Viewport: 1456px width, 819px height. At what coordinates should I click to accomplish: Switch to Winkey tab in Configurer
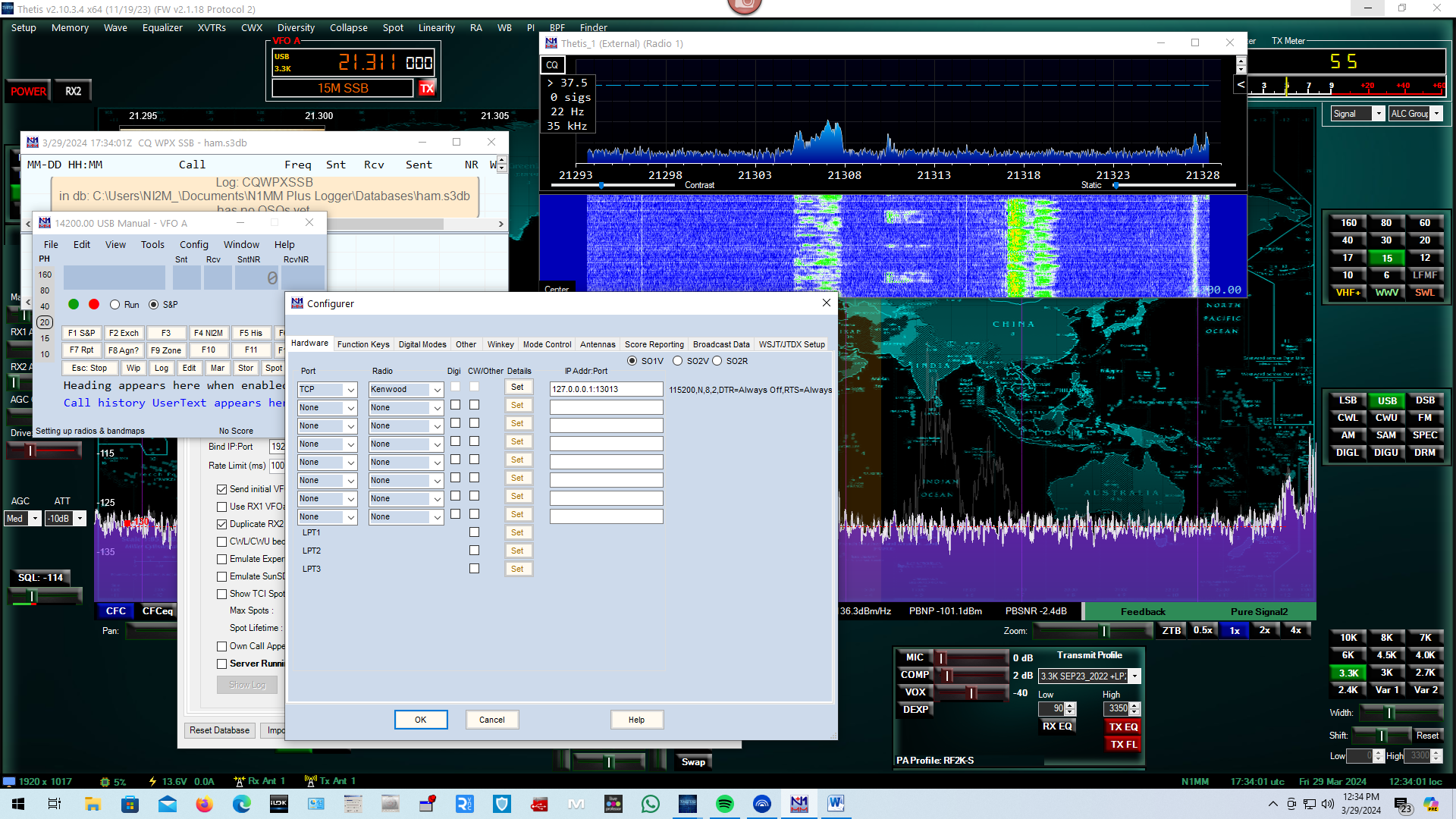500,344
